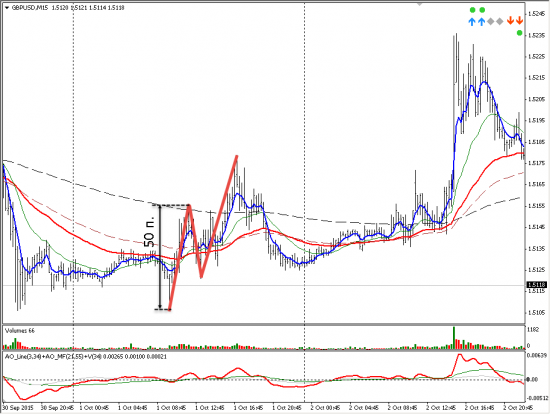Click the 1.5245 price scale label
The height and width of the screenshot is (414, 550).
(x=536, y=14)
